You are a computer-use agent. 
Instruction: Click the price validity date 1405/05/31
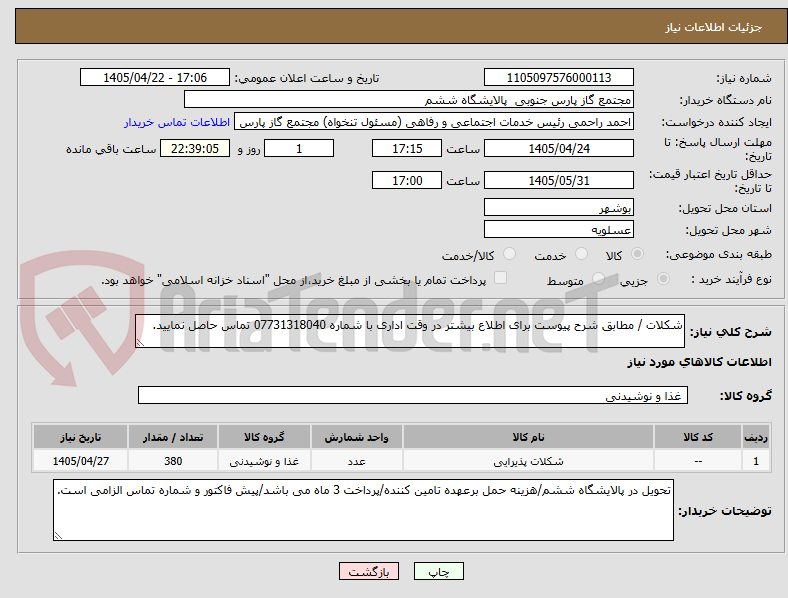tap(558, 180)
